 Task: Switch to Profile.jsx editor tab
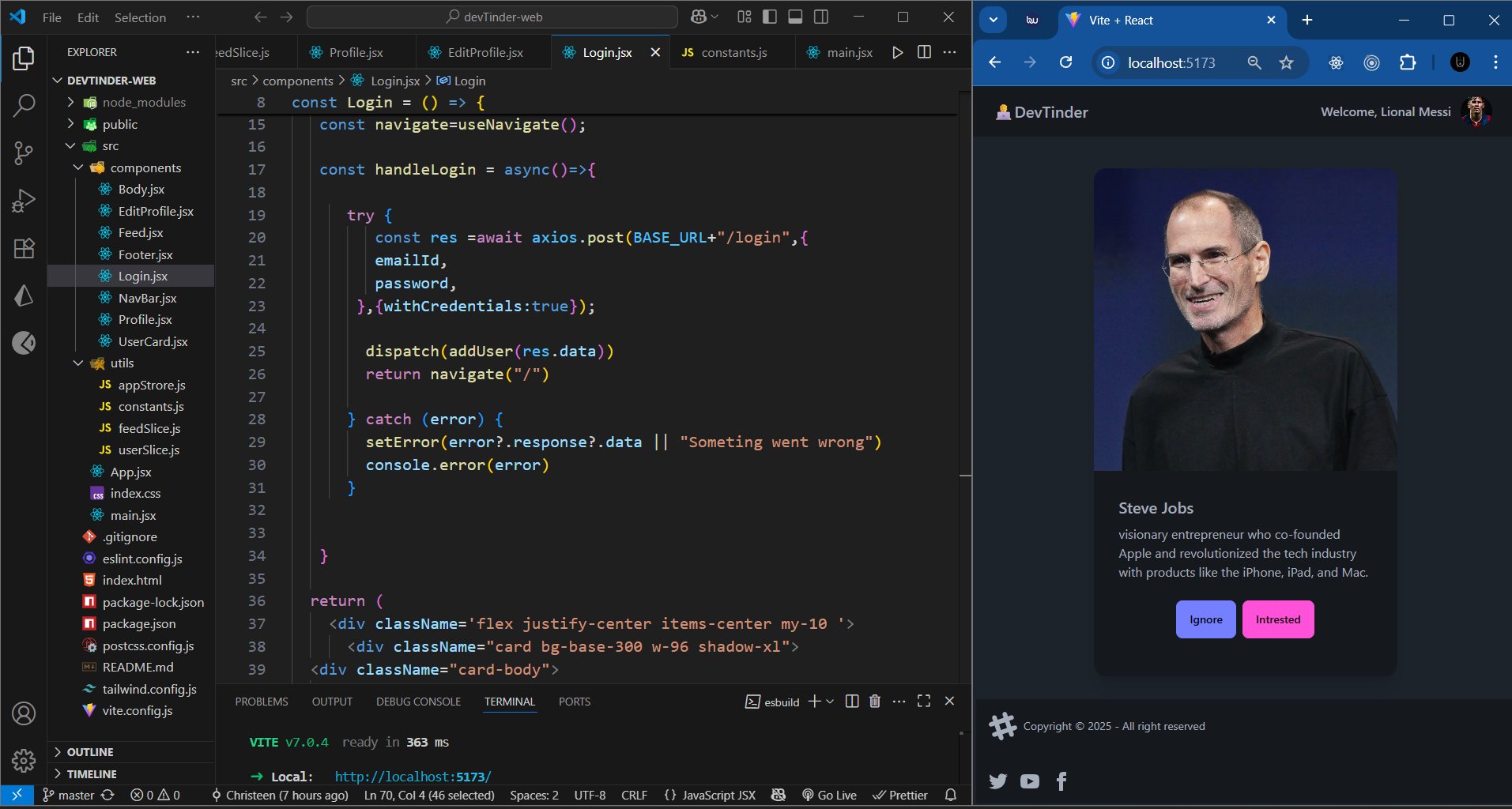(356, 52)
